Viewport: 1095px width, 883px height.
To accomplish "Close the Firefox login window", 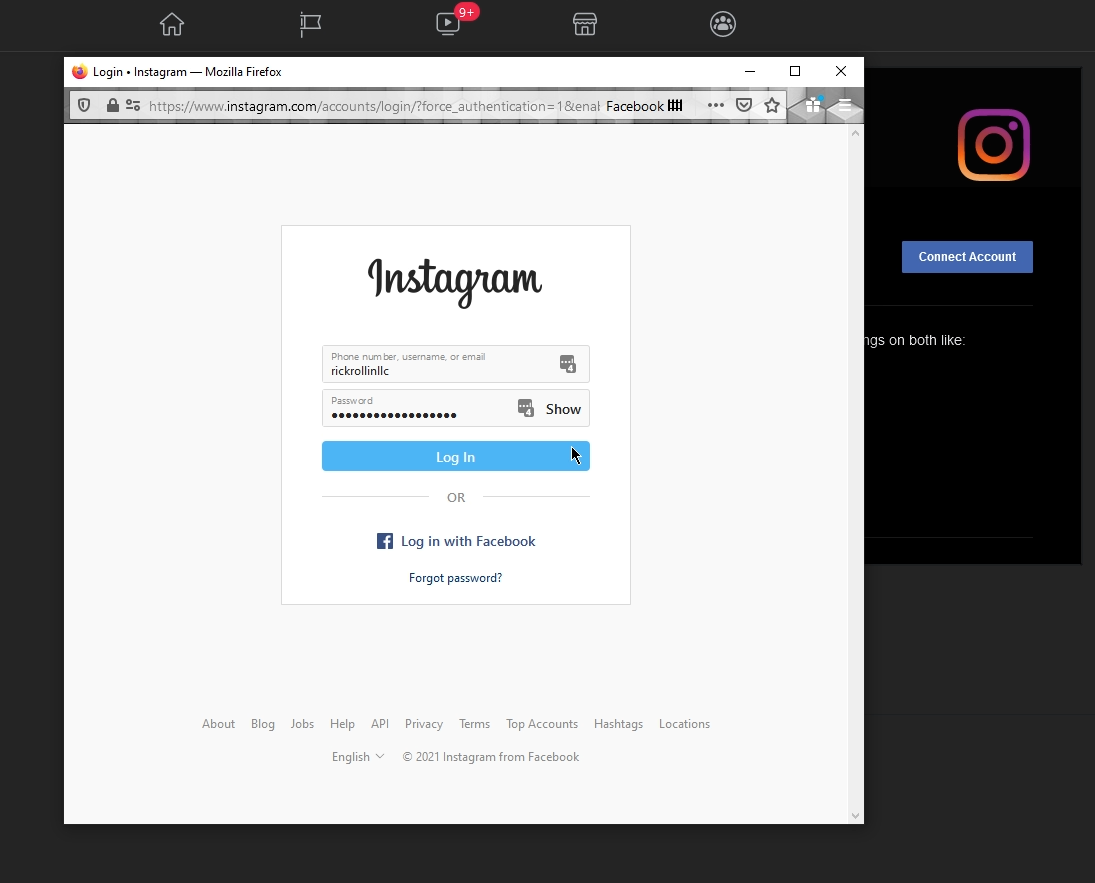I will click(x=841, y=71).
